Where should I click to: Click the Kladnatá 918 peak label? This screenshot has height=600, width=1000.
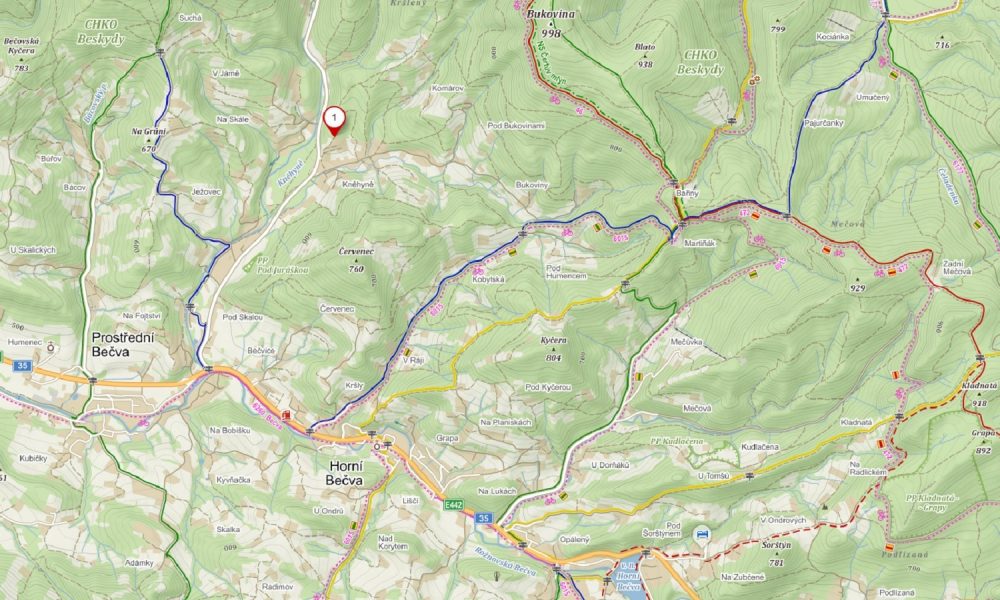click(x=979, y=394)
